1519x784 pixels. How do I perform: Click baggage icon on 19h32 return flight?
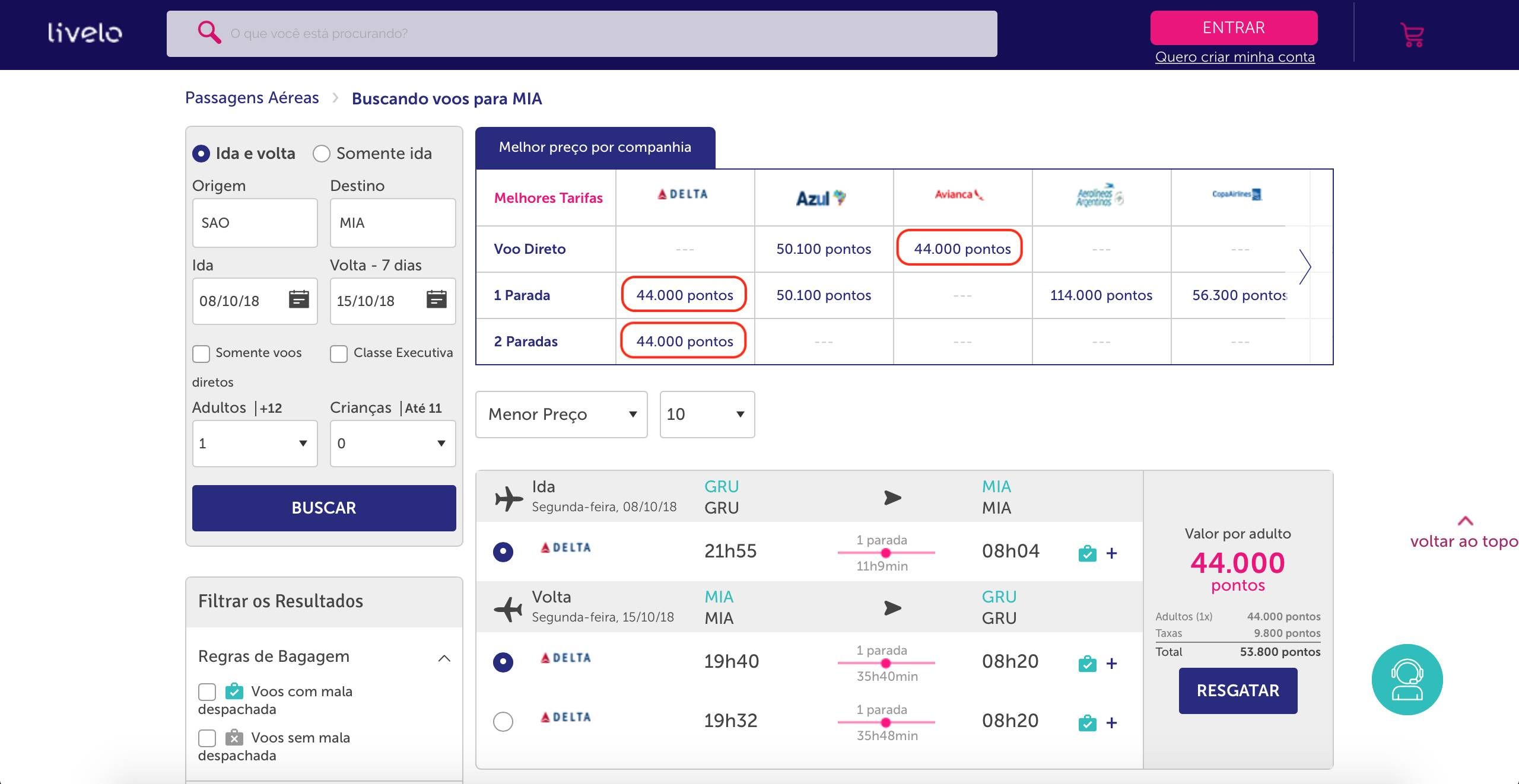pos(1087,723)
